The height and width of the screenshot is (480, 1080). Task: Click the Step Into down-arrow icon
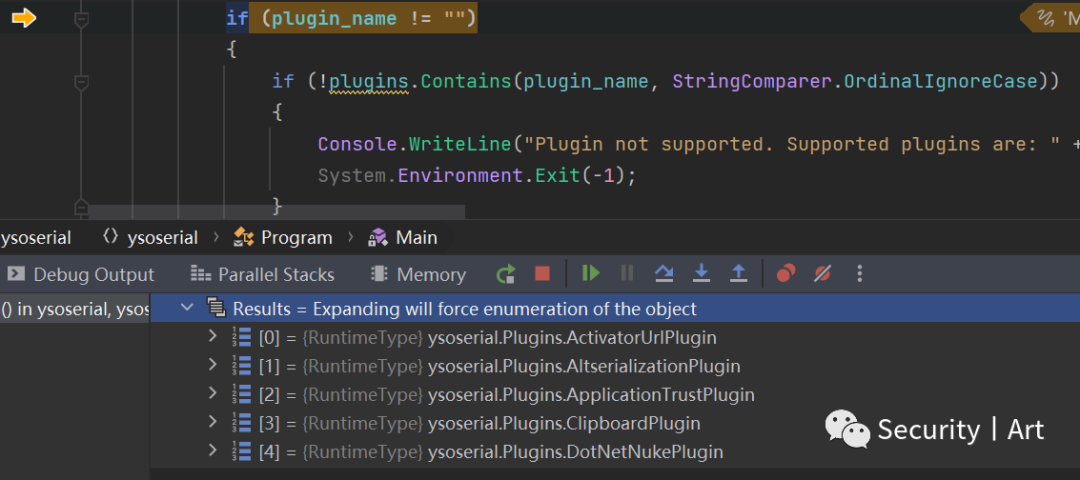[701, 274]
